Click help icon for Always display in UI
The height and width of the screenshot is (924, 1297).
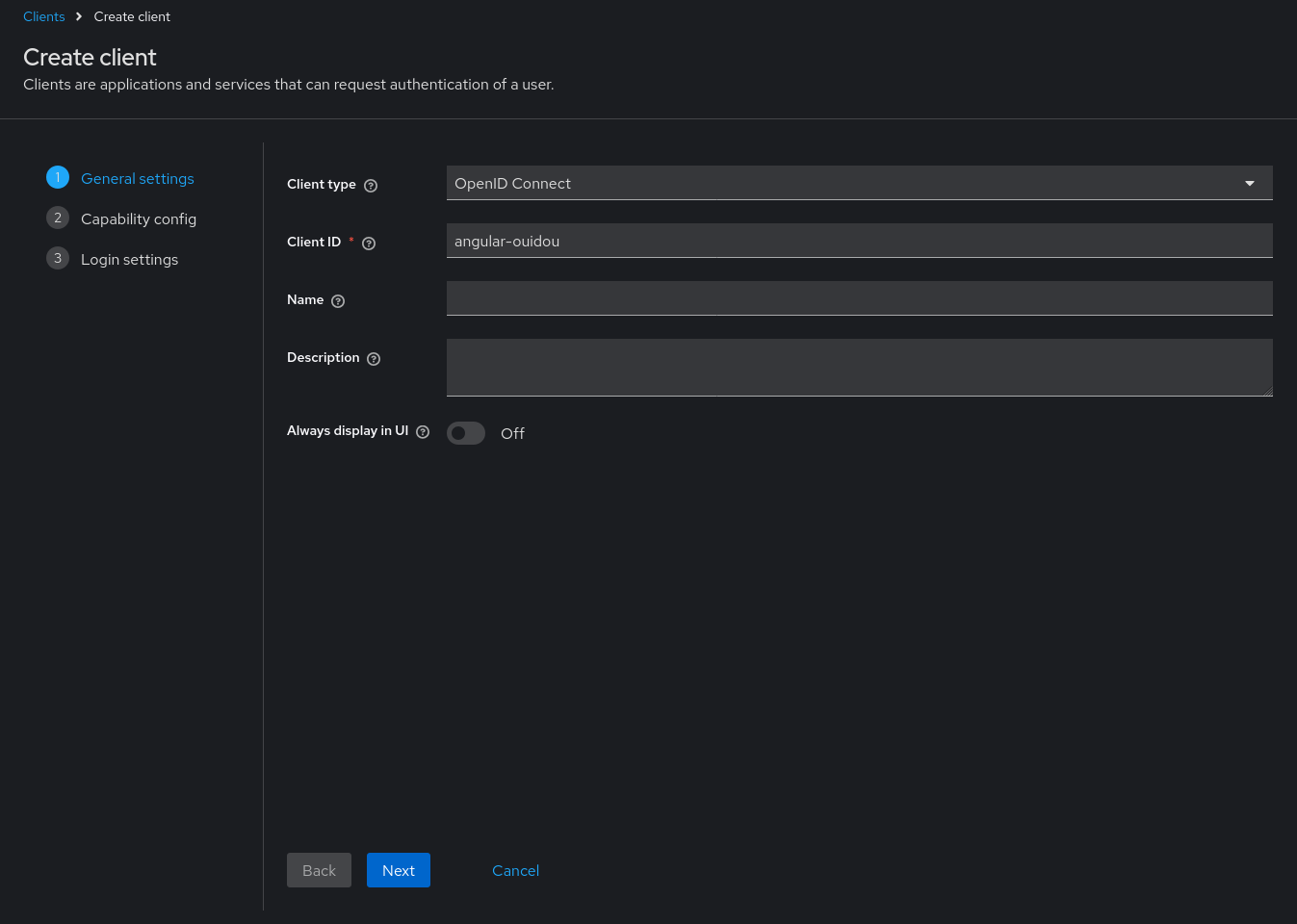click(x=423, y=432)
